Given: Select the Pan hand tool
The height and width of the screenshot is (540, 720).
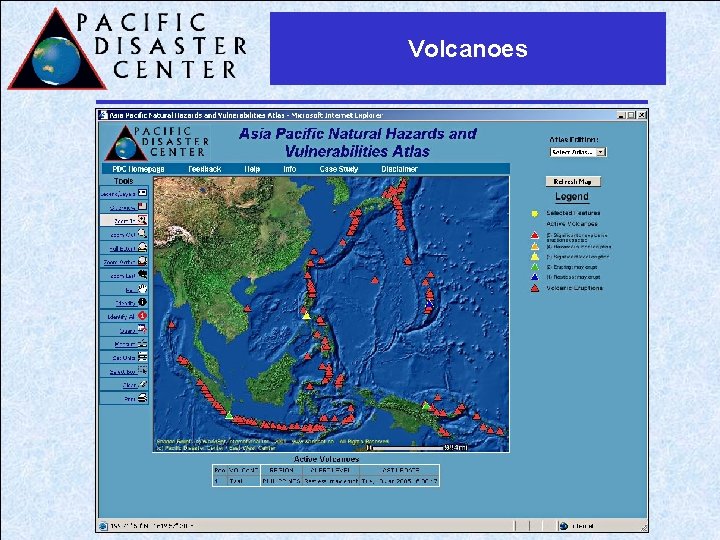Looking at the screenshot, I should [x=143, y=288].
